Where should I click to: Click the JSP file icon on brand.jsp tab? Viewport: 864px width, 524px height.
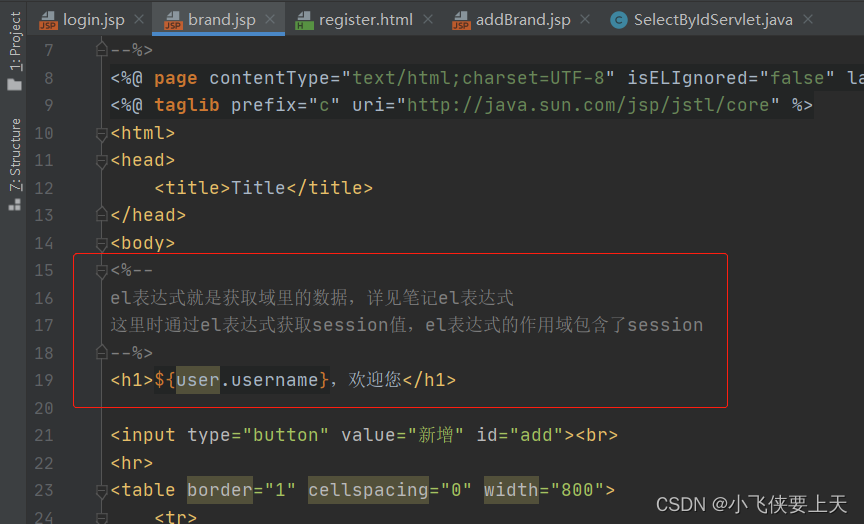click(173, 20)
